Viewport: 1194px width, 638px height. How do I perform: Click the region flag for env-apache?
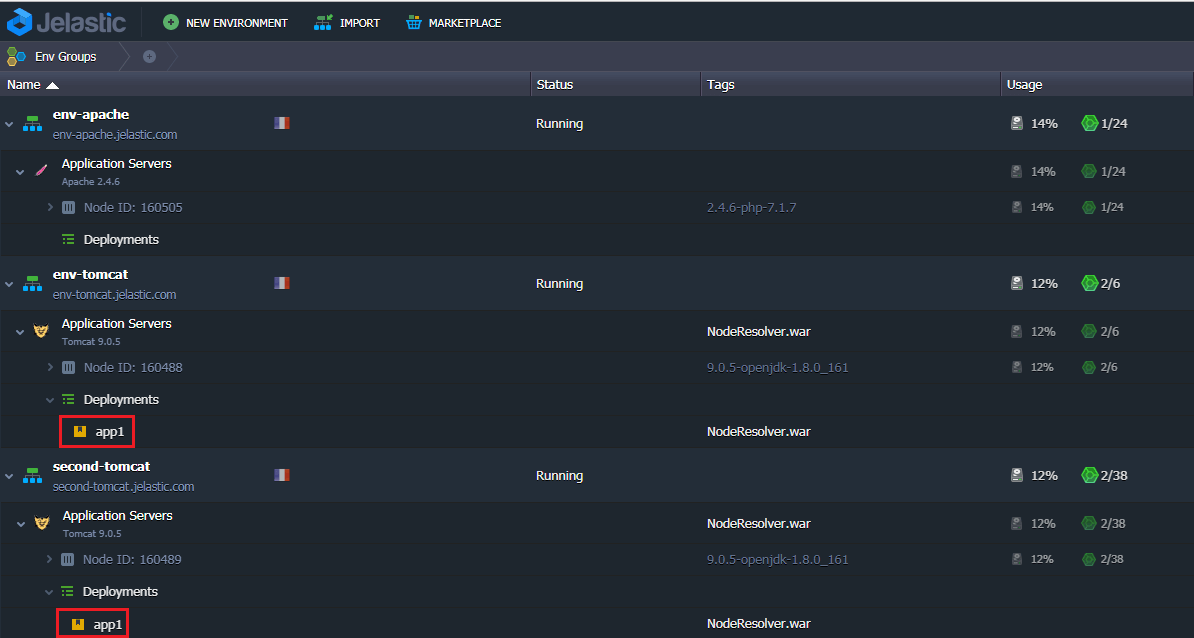pyautogui.click(x=282, y=123)
